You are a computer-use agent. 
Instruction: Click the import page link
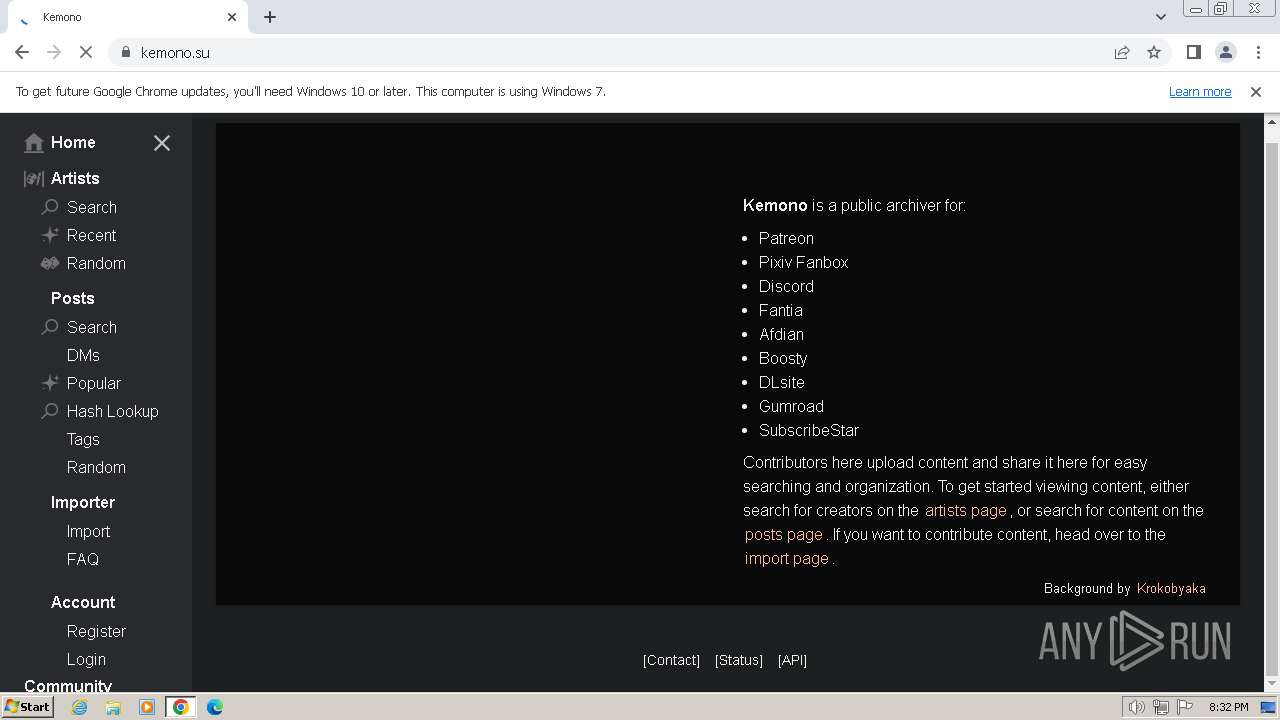tap(787, 558)
